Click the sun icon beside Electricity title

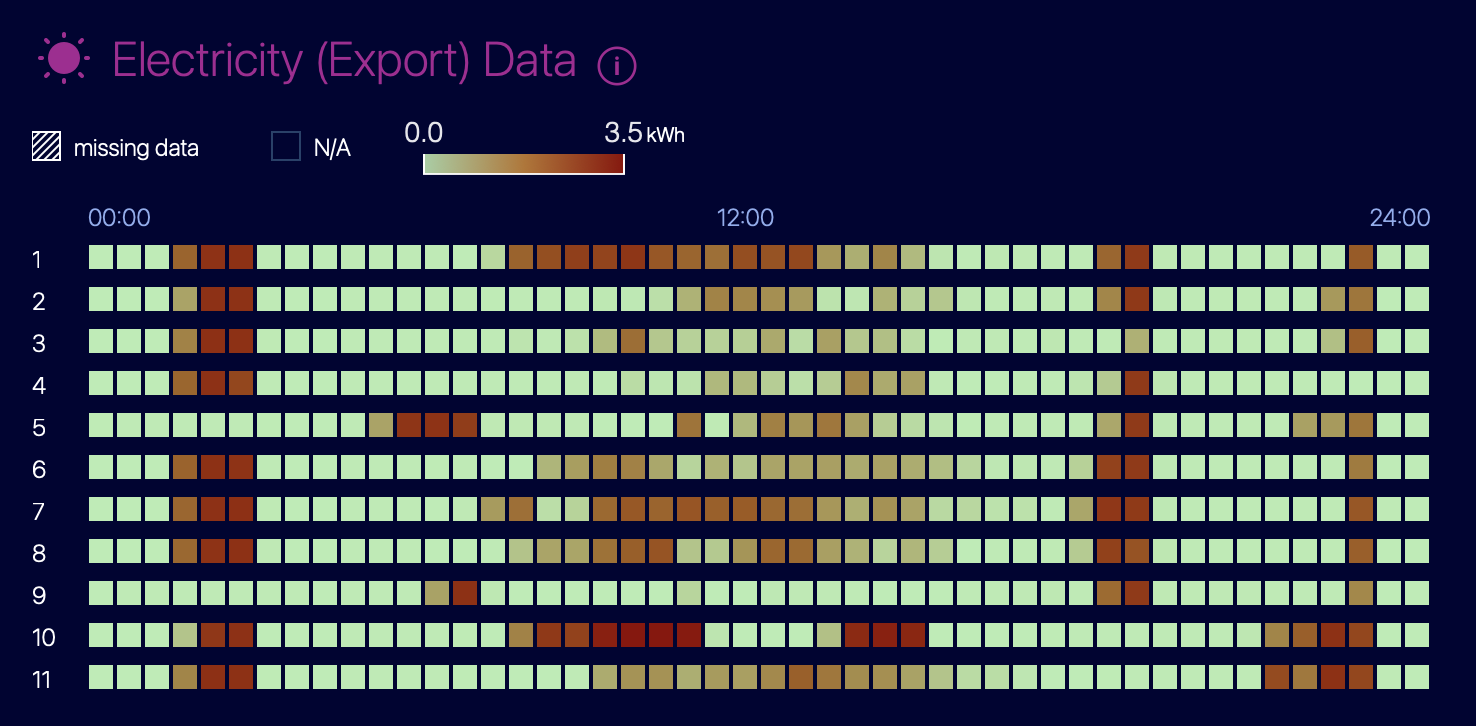point(64,59)
